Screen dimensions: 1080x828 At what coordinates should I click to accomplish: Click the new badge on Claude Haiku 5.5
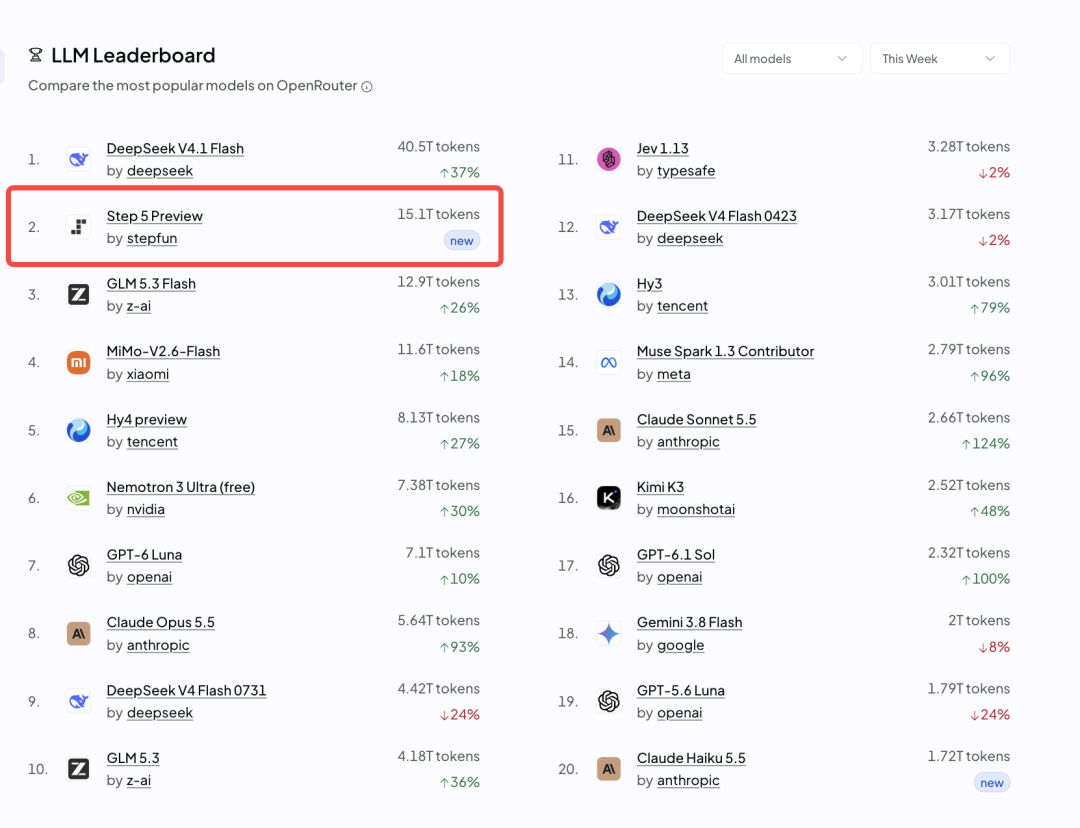pos(992,783)
